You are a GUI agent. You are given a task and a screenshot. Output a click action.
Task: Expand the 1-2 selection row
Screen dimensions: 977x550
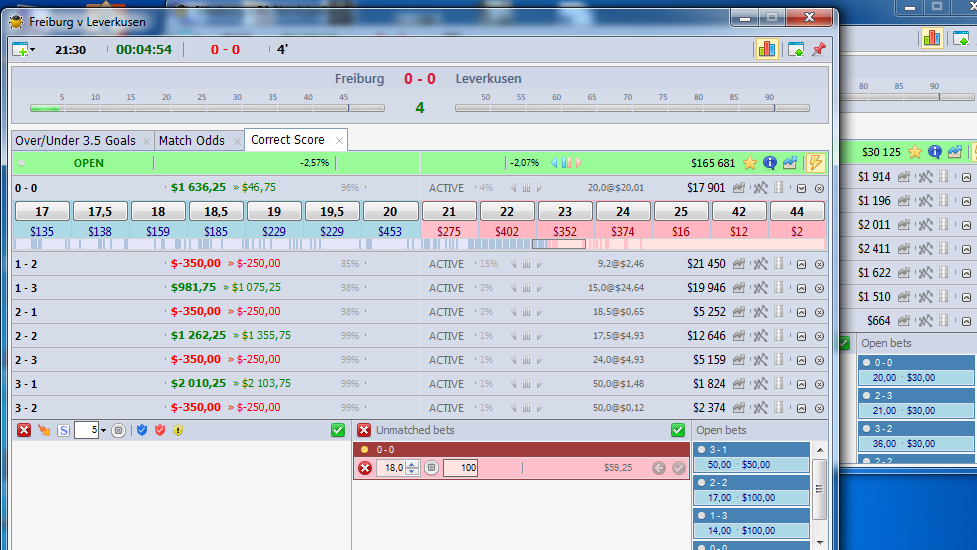pyautogui.click(x=801, y=265)
